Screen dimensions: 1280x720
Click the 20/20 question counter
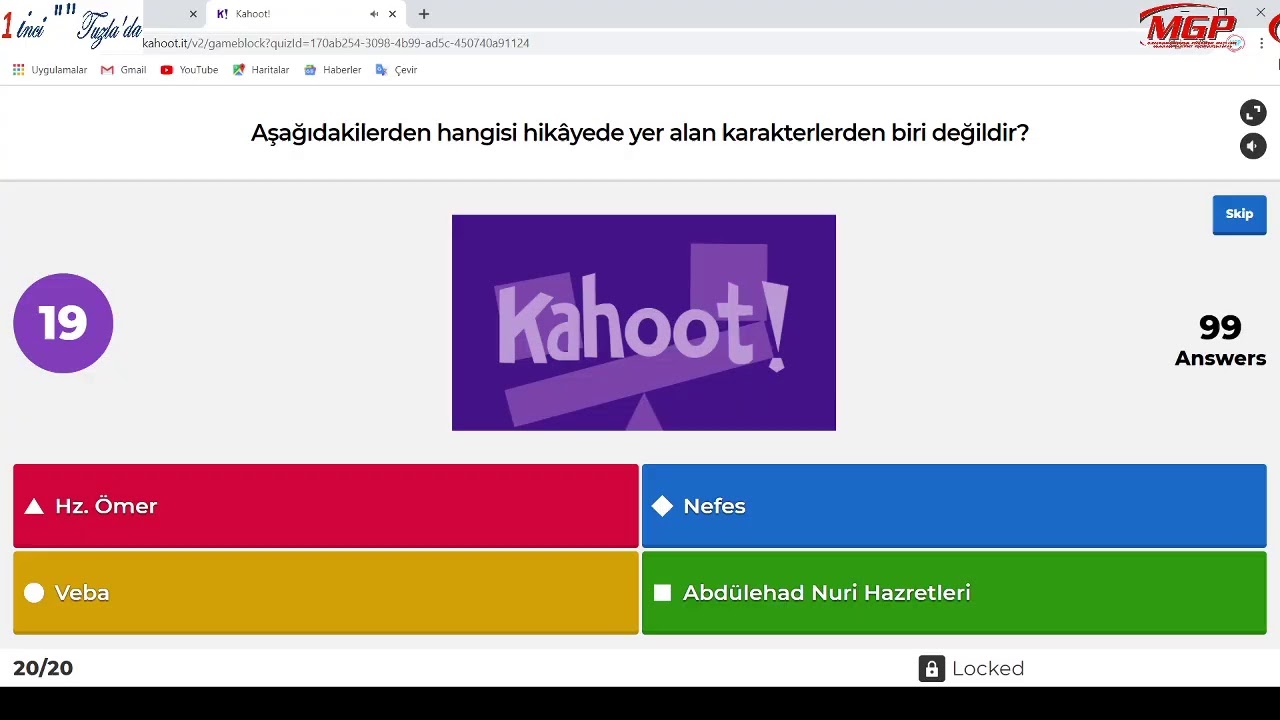[x=43, y=668]
